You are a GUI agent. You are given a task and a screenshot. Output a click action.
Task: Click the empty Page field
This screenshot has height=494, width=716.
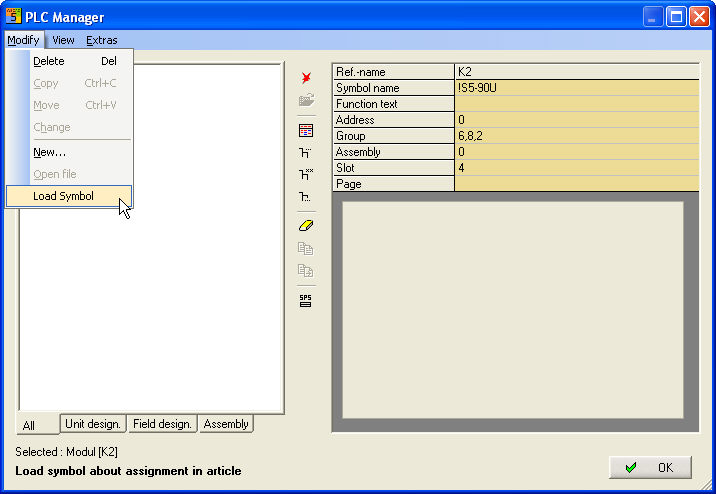point(577,184)
